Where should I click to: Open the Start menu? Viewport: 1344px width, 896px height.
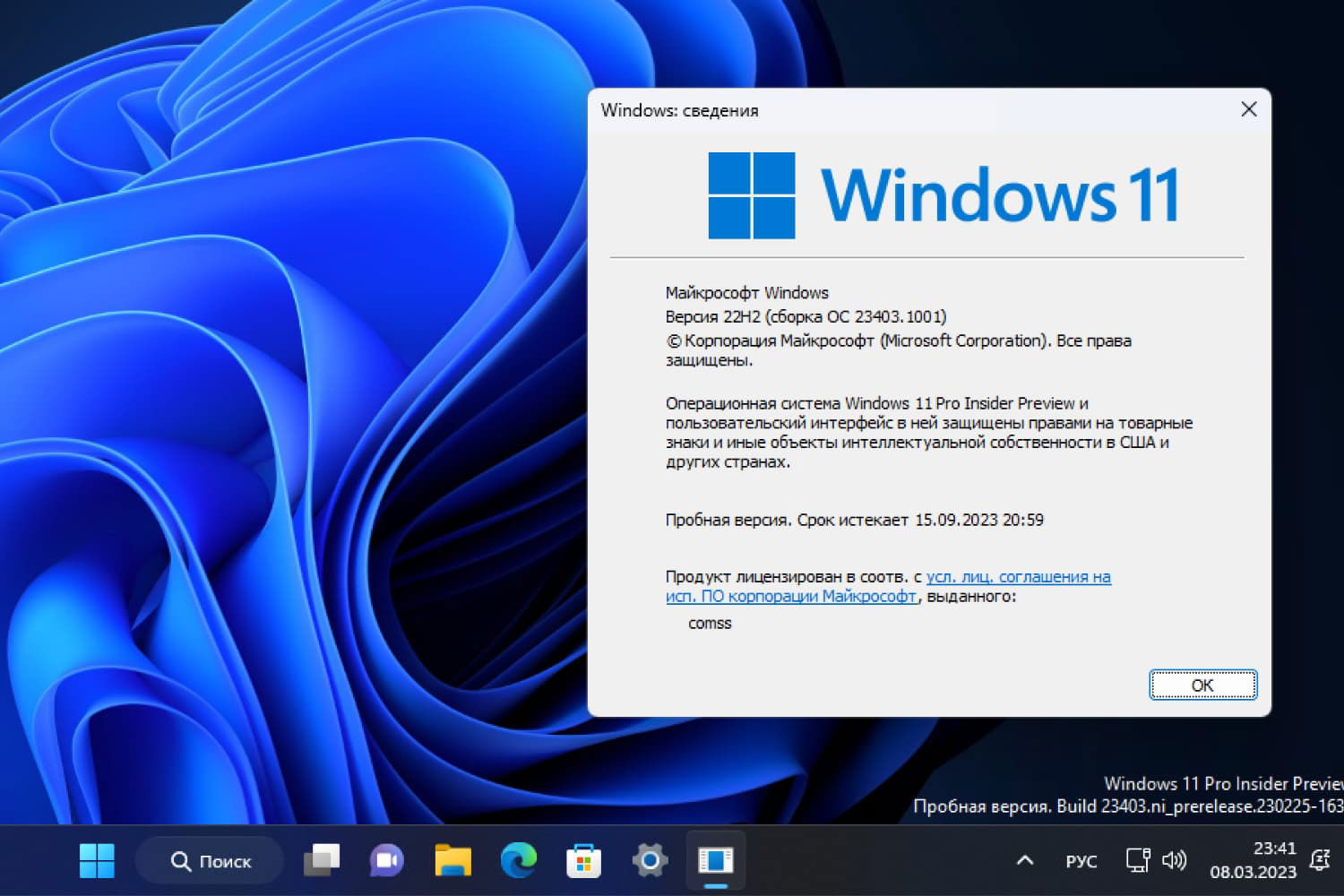(97, 860)
